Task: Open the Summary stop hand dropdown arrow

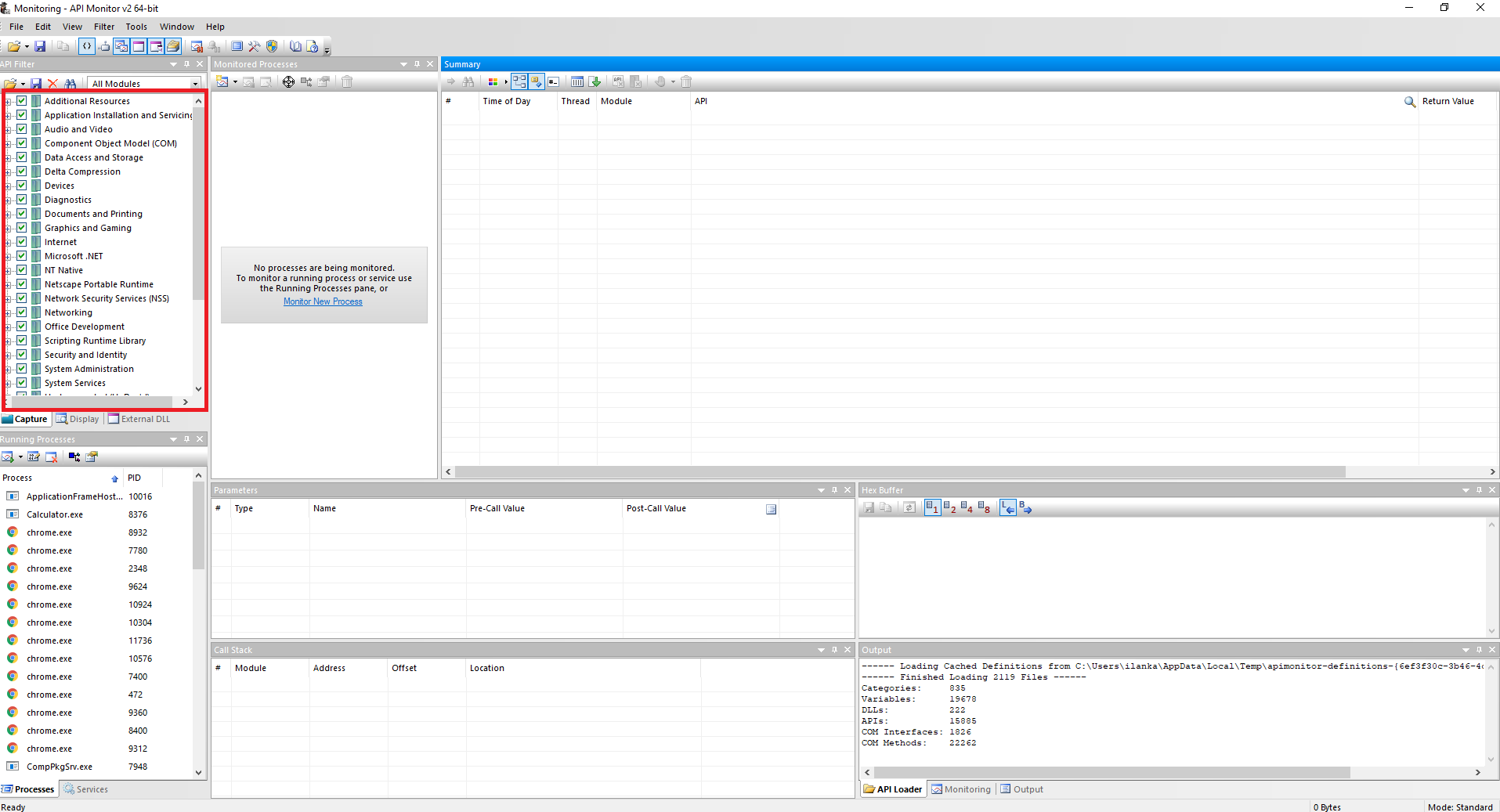Action: [673, 82]
